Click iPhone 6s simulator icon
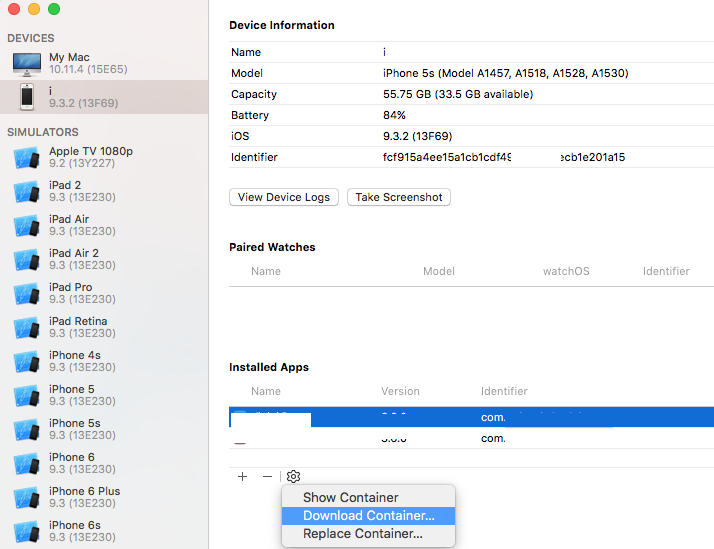This screenshot has height=549, width=714. [x=26, y=532]
